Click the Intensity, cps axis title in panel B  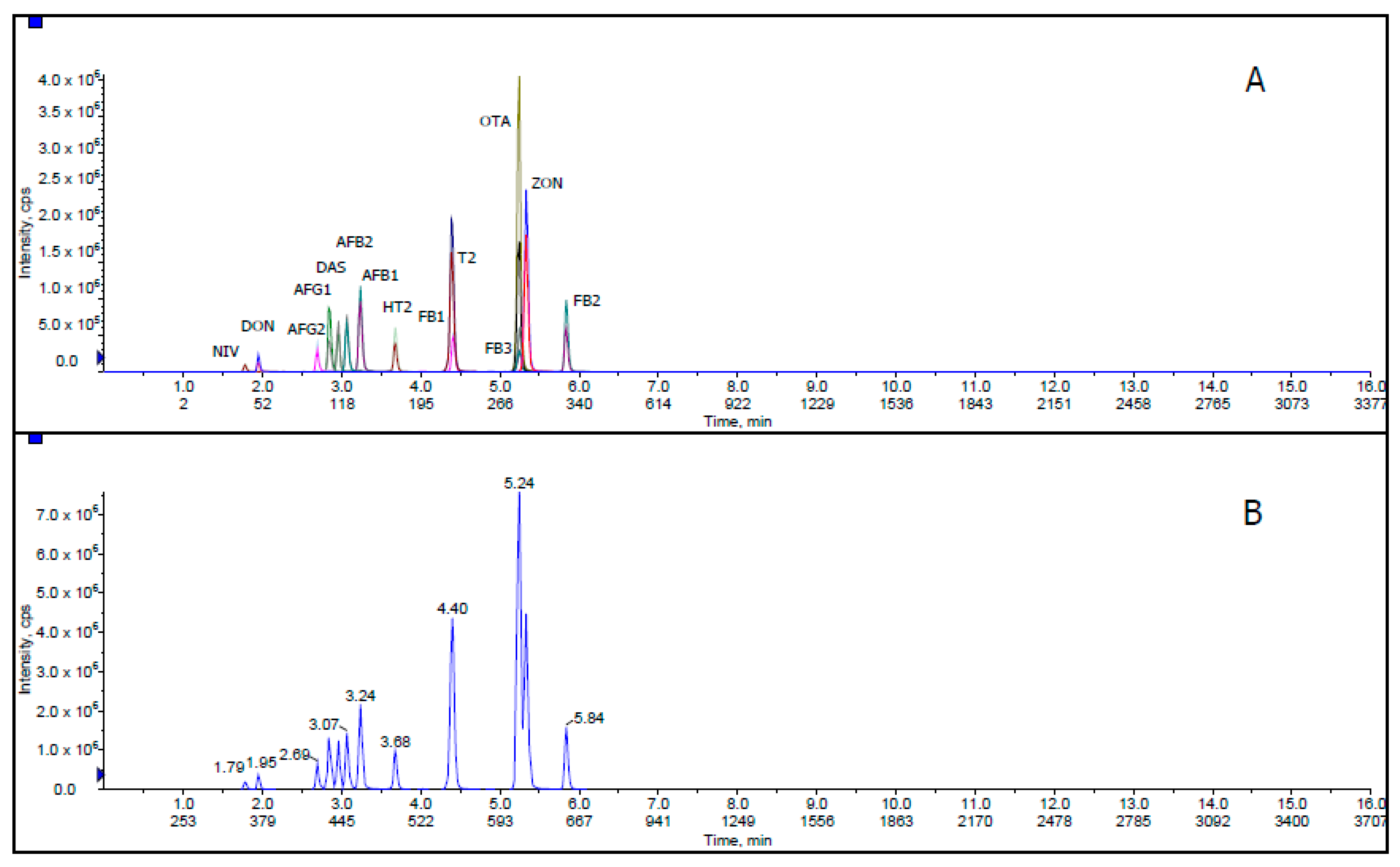25,649
